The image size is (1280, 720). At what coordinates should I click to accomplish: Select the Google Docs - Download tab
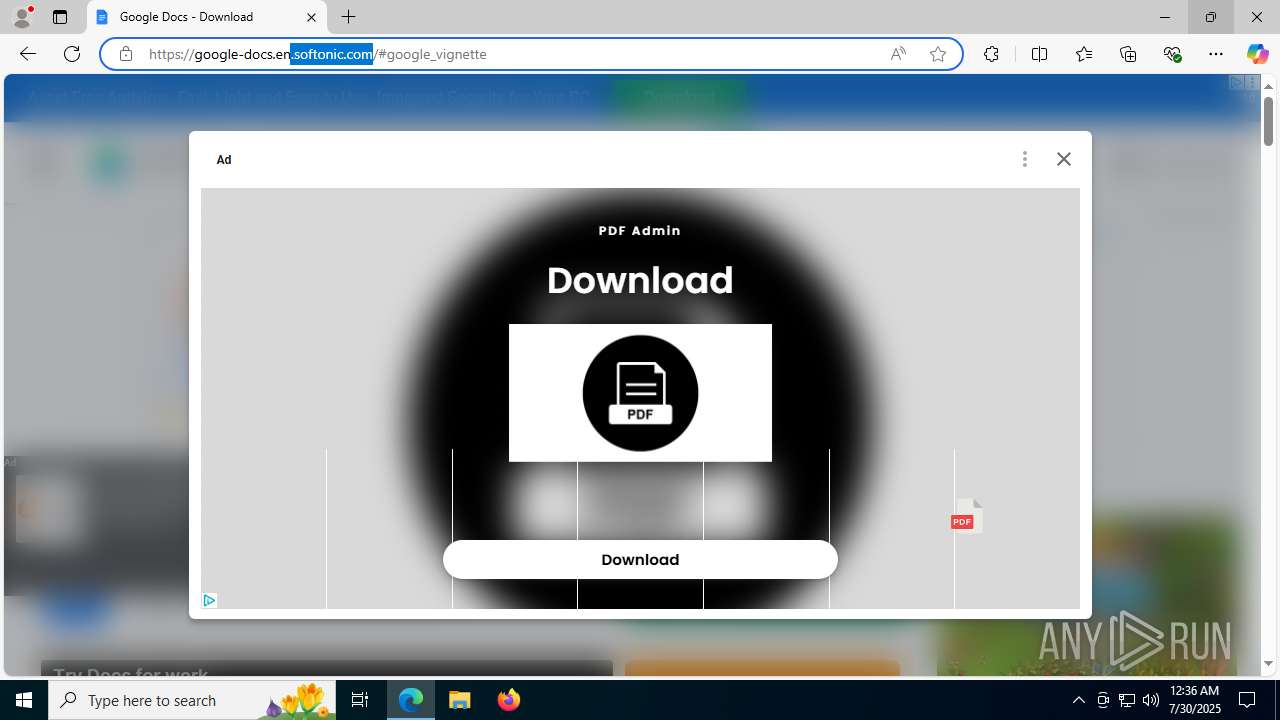208,17
